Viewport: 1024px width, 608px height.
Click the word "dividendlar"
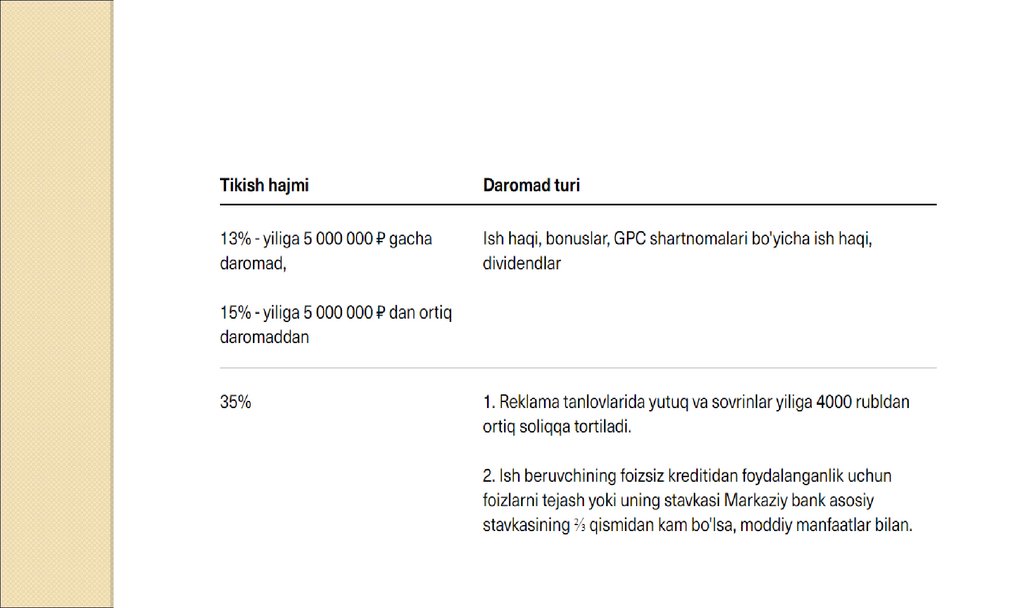point(521,264)
